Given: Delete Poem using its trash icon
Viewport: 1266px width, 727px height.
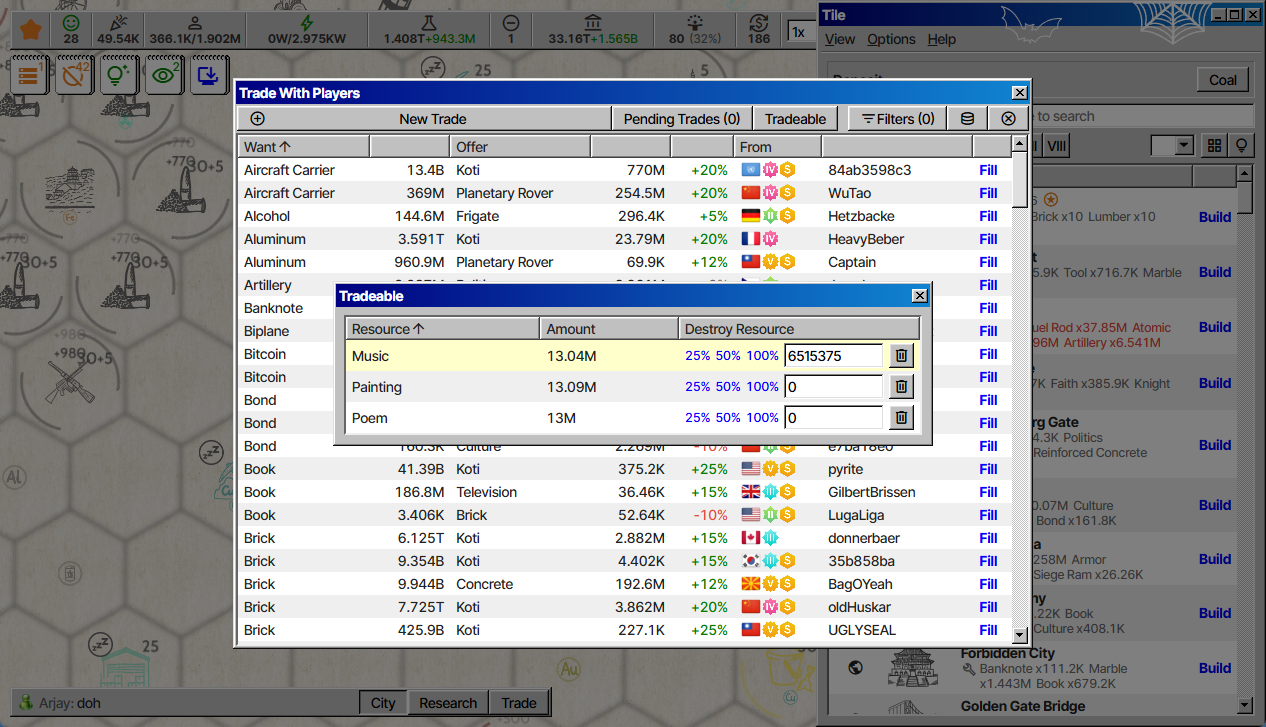Looking at the screenshot, I should [x=901, y=418].
